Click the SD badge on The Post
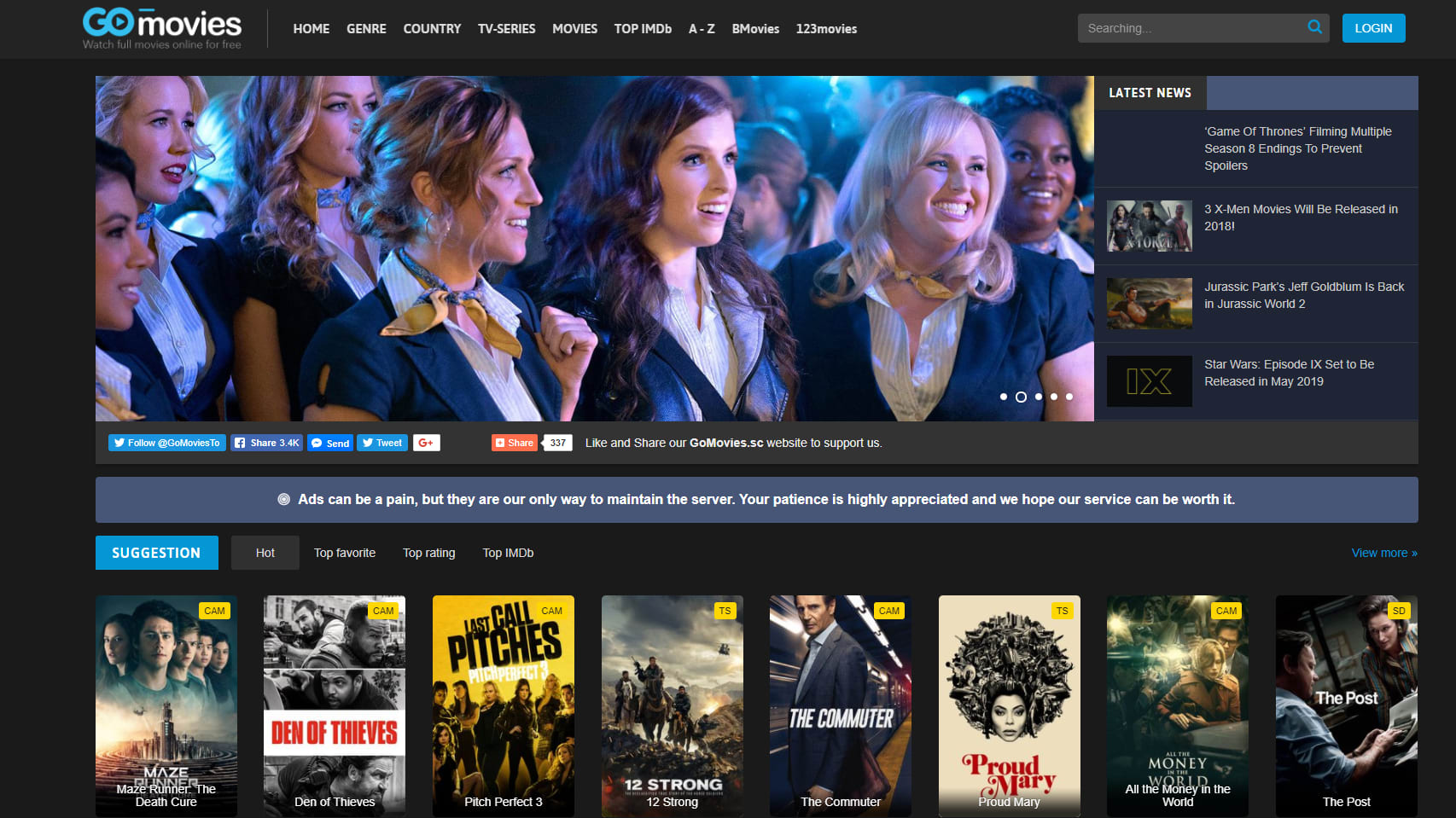The image size is (1456, 818). [x=1399, y=611]
